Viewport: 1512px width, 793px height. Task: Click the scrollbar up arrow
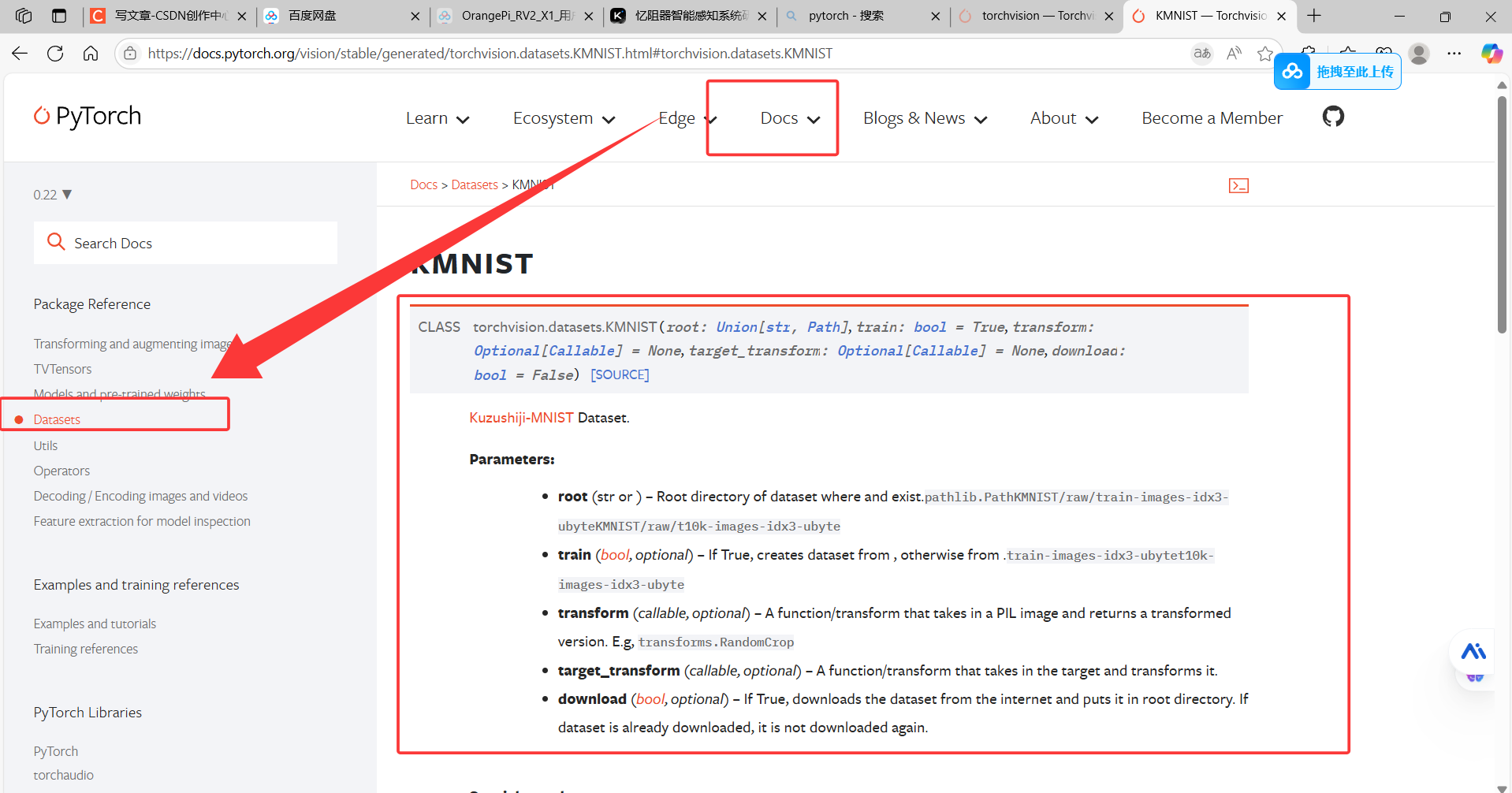coord(1503,84)
